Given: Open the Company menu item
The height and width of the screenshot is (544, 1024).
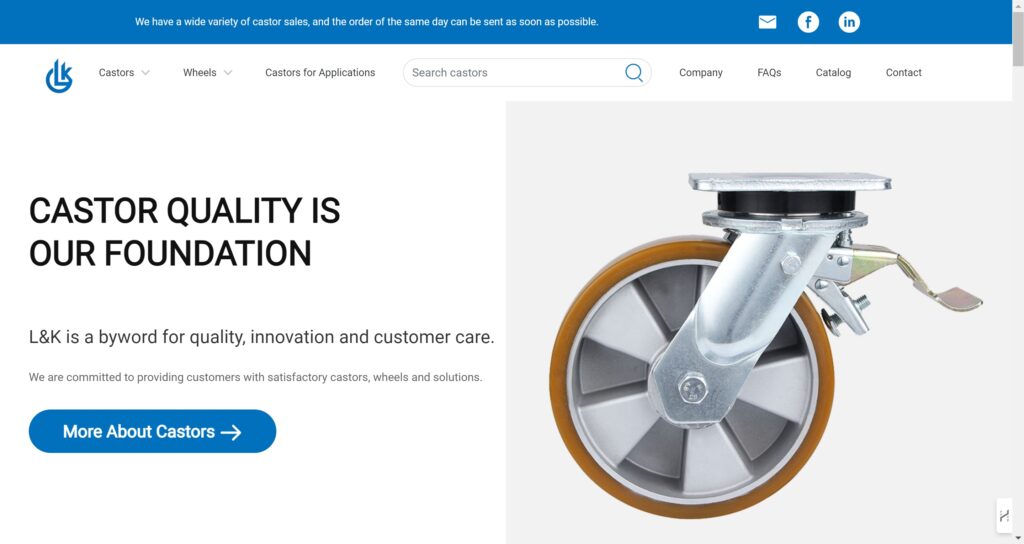Looking at the screenshot, I should coord(700,73).
